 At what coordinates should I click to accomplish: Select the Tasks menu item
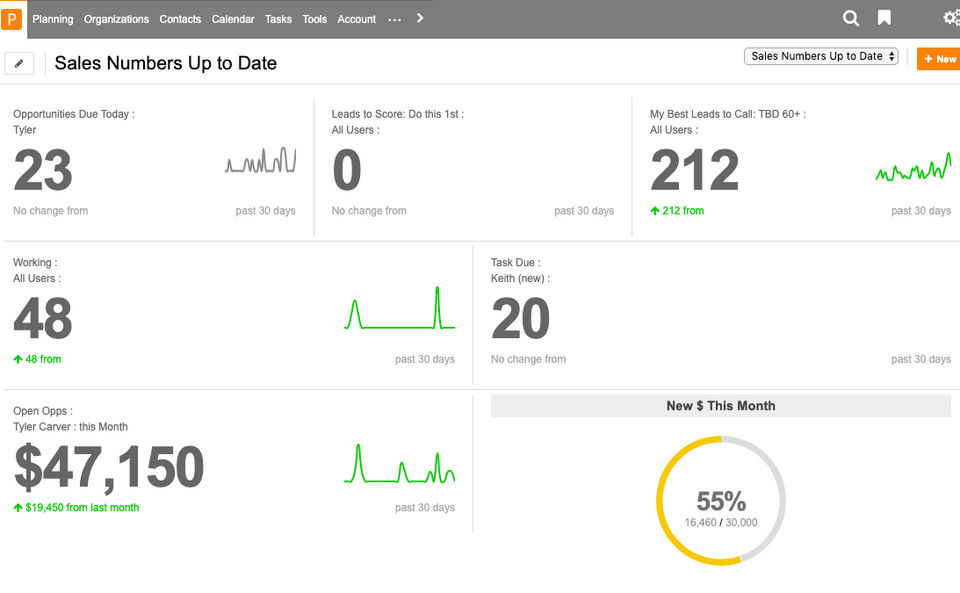pyautogui.click(x=279, y=19)
